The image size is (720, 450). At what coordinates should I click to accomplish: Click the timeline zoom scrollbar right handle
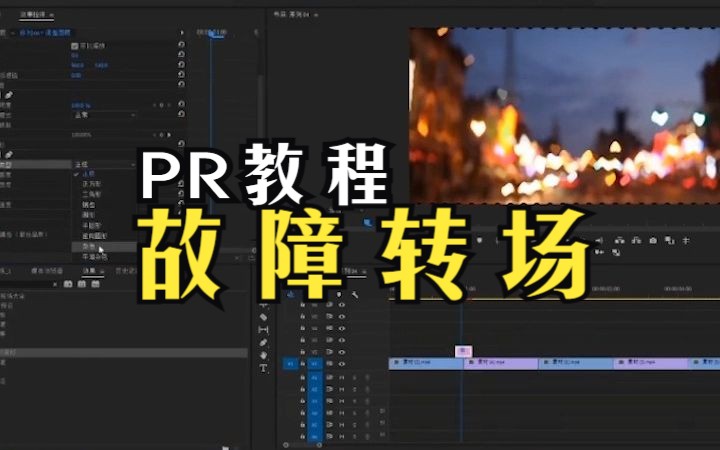click(x=319, y=444)
